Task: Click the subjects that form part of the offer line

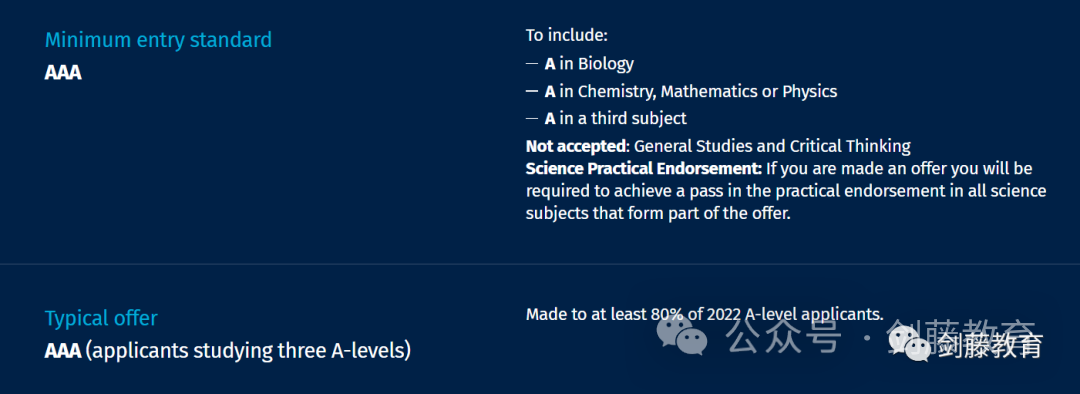Action: tap(658, 214)
